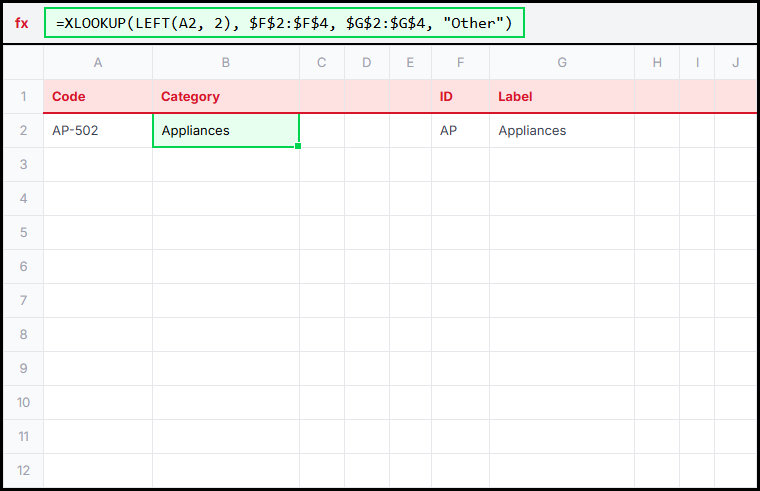Select row 6 header

coord(23,266)
